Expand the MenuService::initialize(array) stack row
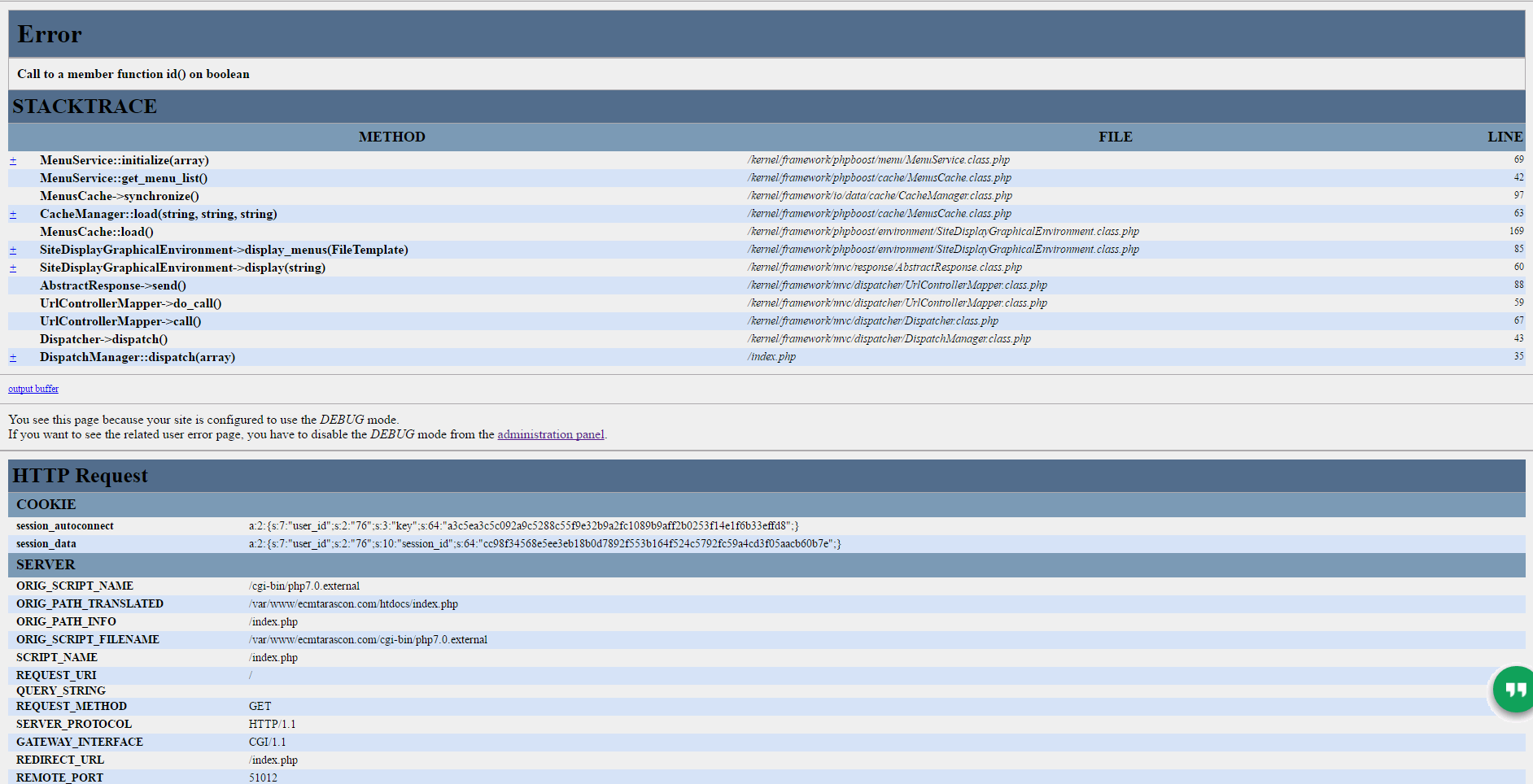This screenshot has height=784, width=1533. coord(13,161)
